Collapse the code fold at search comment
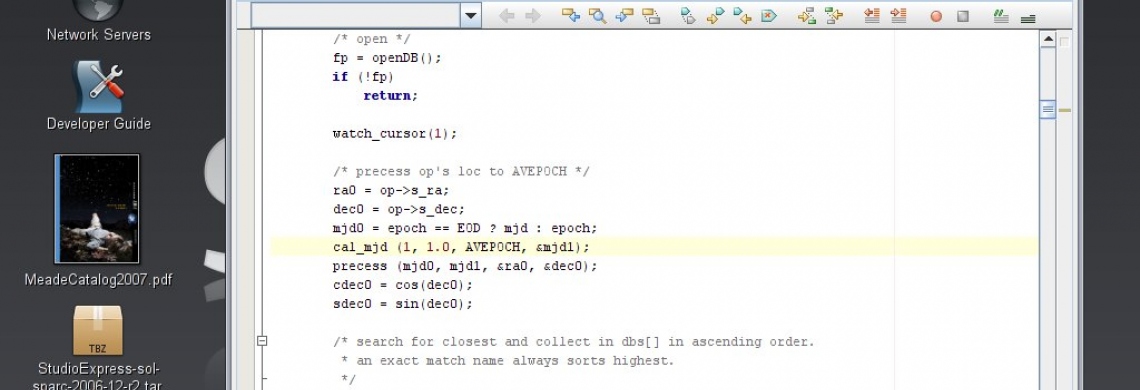The image size is (1140, 390). [x=262, y=341]
